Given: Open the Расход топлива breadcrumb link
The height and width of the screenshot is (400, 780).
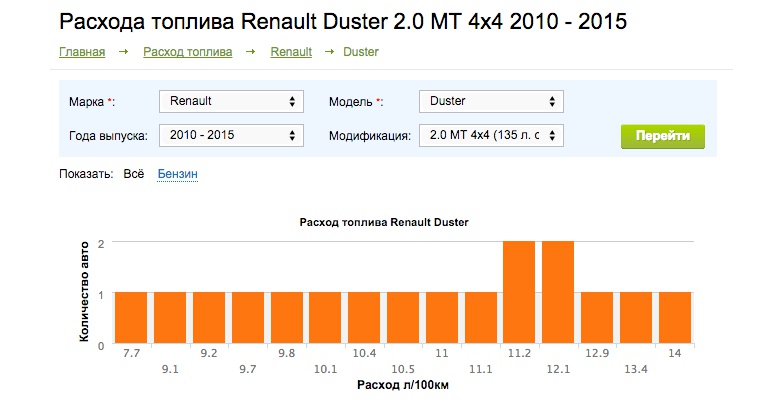Looking at the screenshot, I should 188,52.
